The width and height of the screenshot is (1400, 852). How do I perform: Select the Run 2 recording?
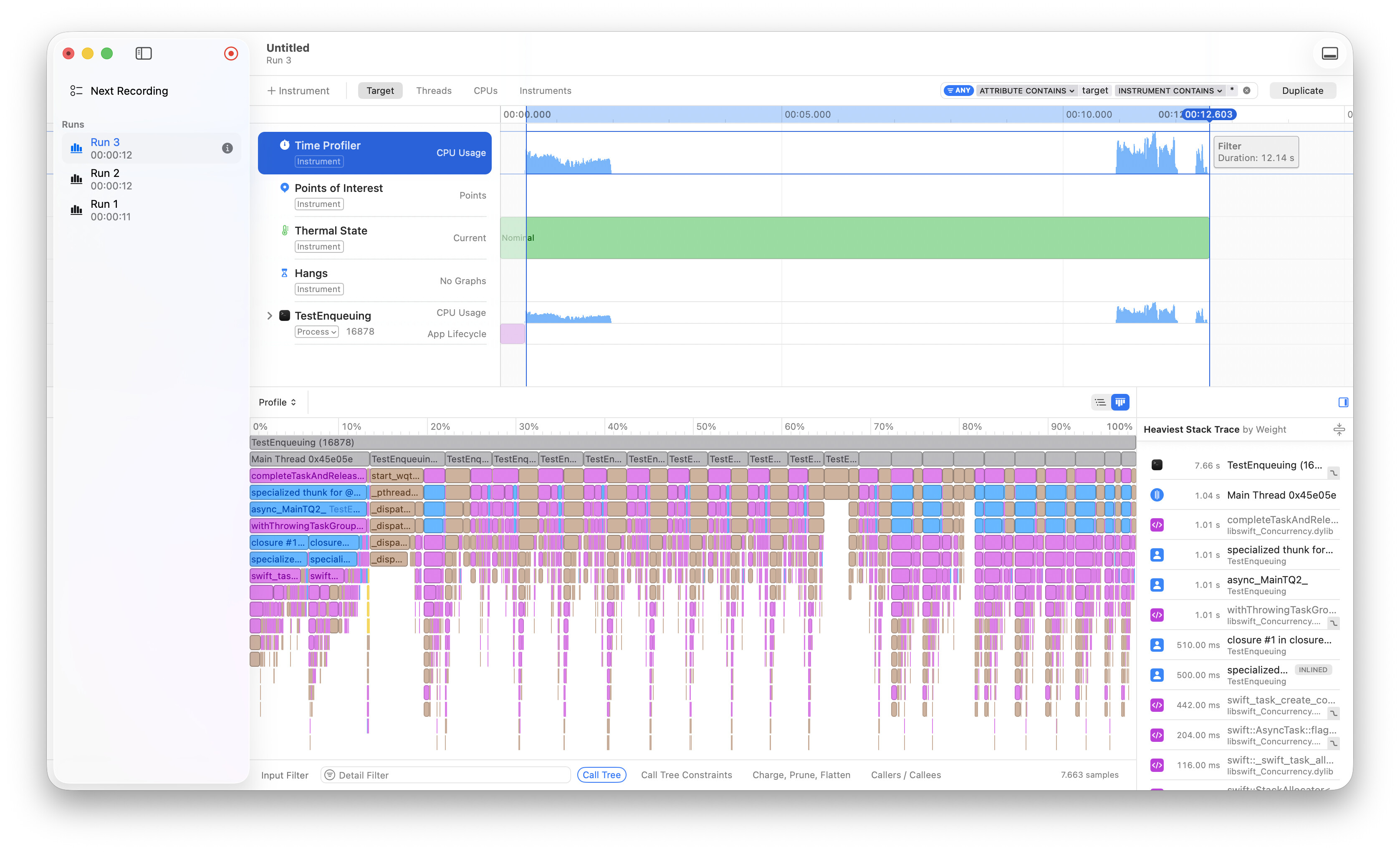pos(105,179)
